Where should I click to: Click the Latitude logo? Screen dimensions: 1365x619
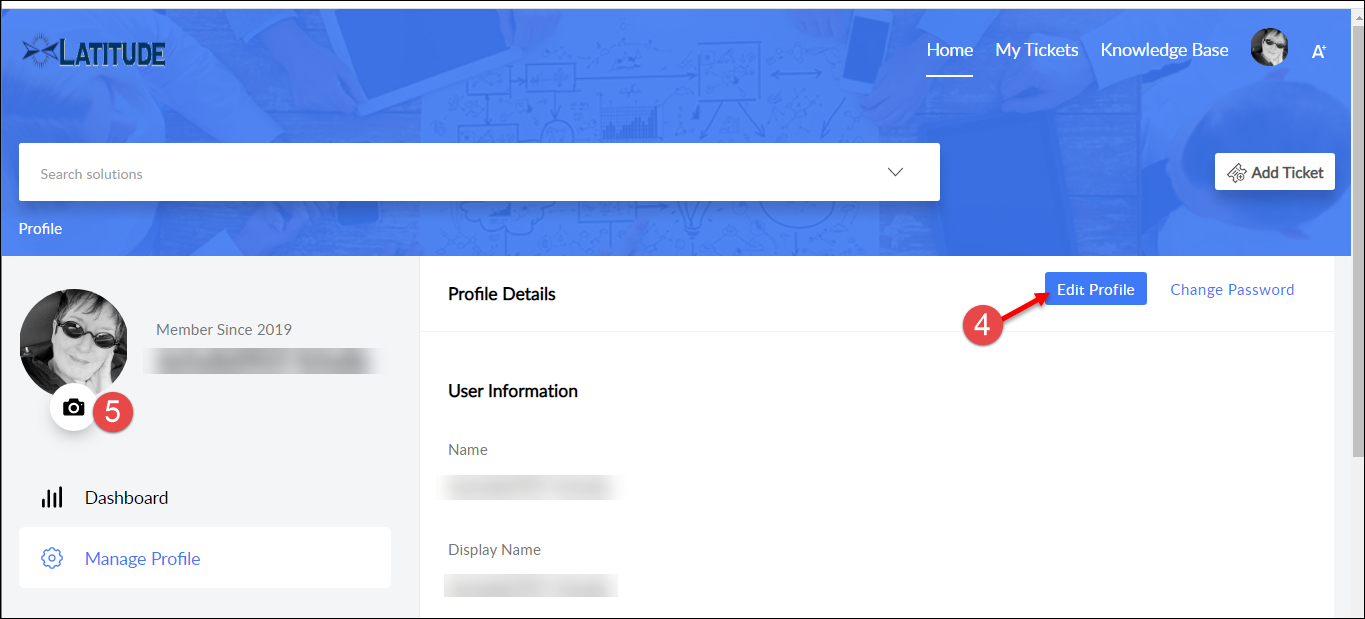94,52
